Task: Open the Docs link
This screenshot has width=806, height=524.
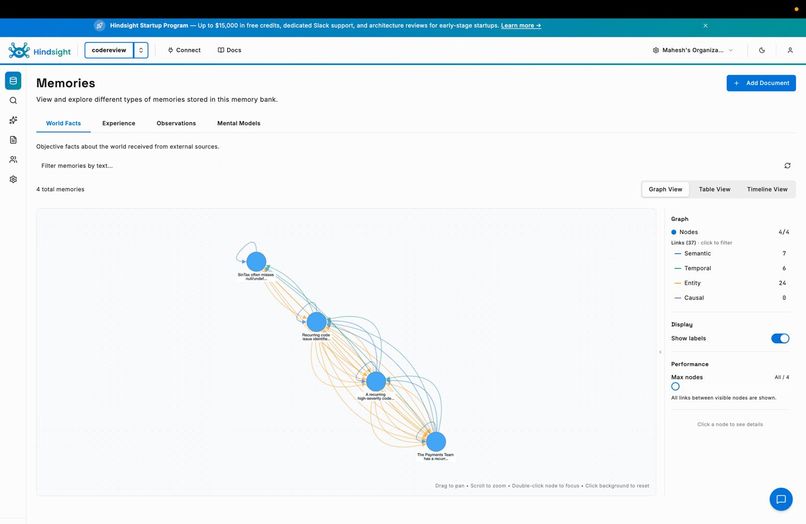Action: [229, 50]
